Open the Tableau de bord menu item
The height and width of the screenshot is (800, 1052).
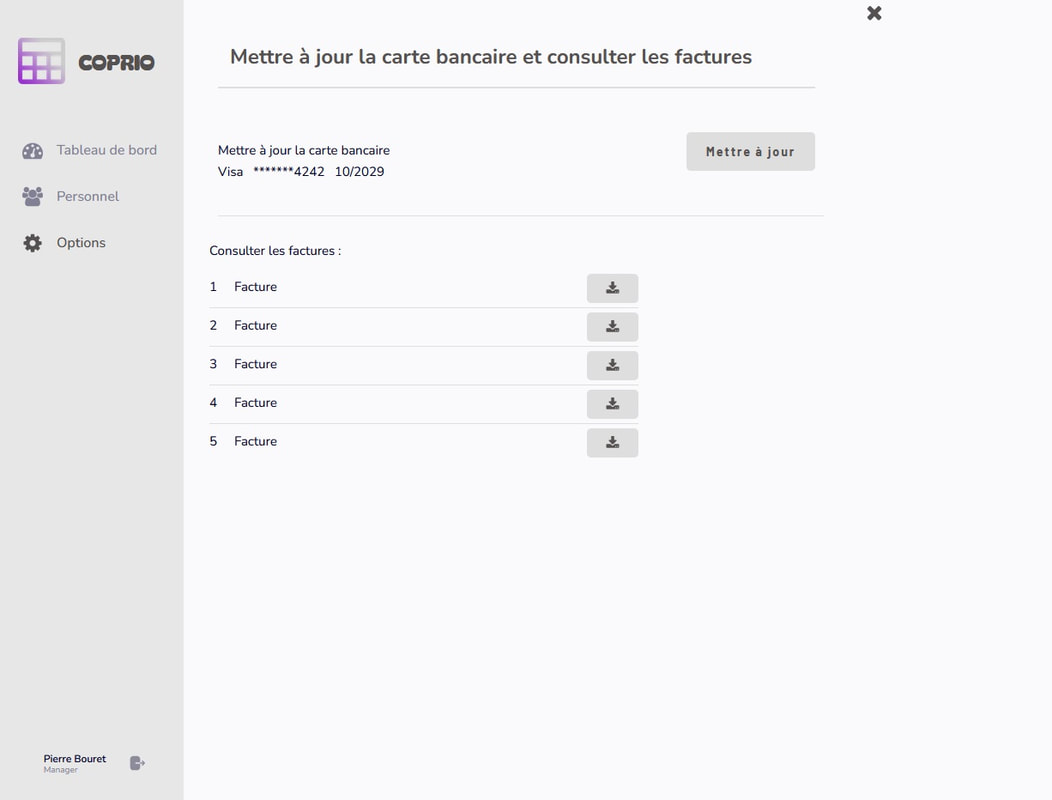(106, 150)
